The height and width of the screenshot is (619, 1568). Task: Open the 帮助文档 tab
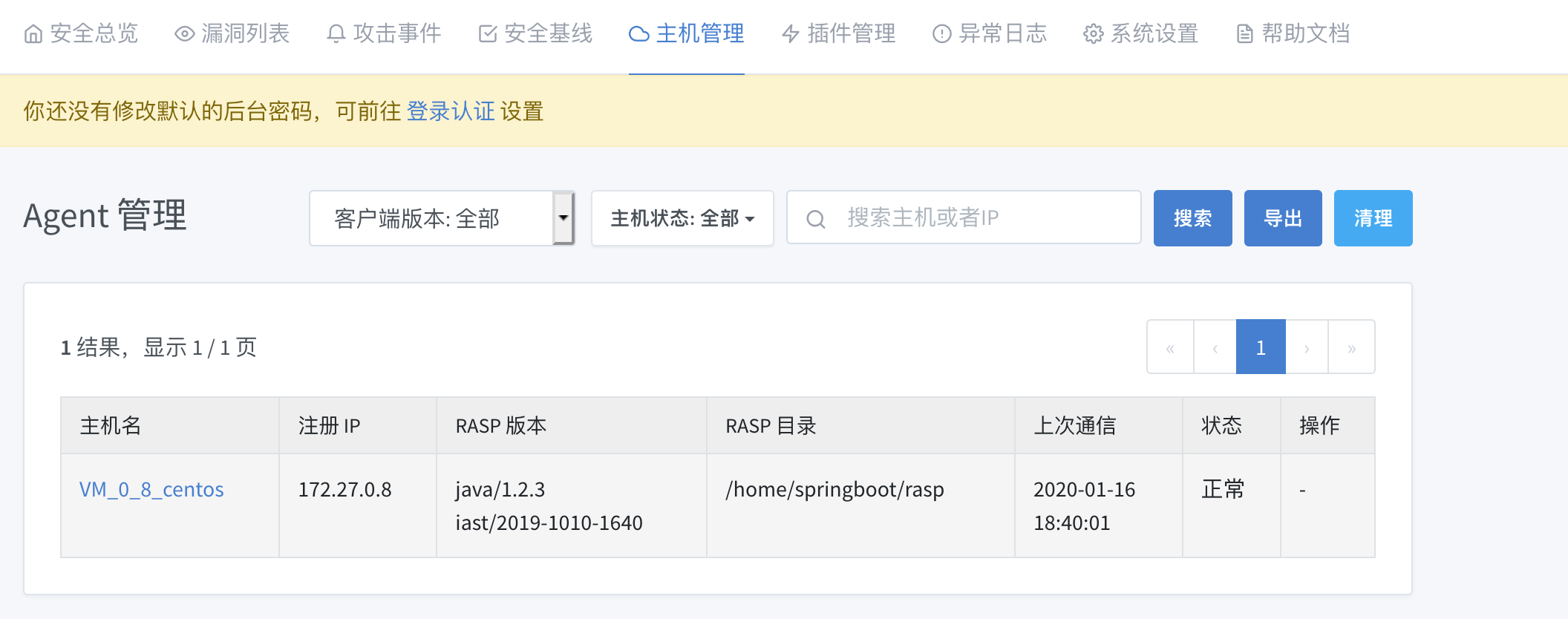pos(1293,33)
